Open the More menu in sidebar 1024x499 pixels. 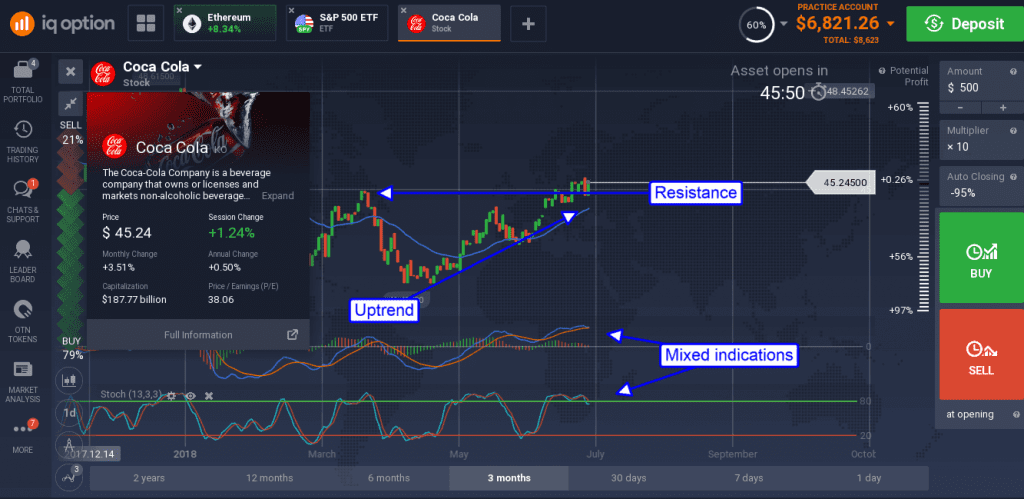pos(23,436)
